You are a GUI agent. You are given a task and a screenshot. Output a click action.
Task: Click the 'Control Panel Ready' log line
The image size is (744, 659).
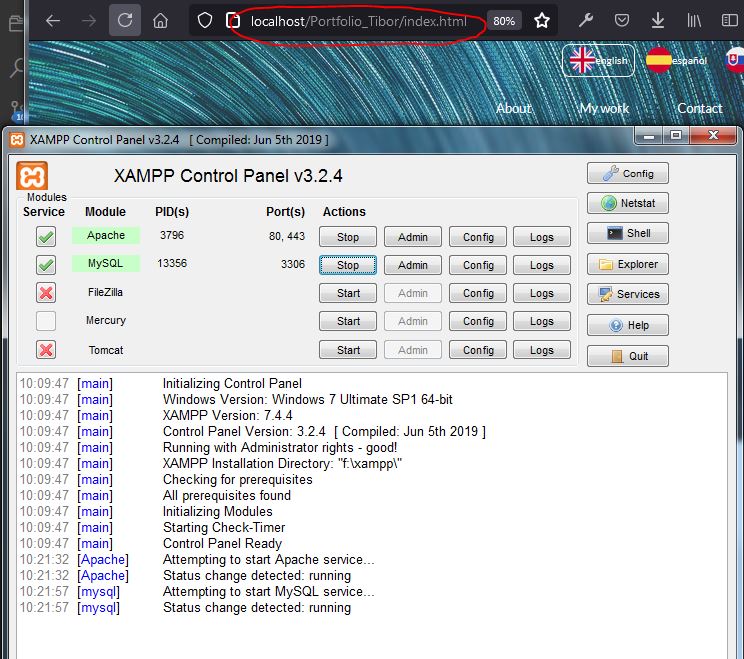[223, 543]
